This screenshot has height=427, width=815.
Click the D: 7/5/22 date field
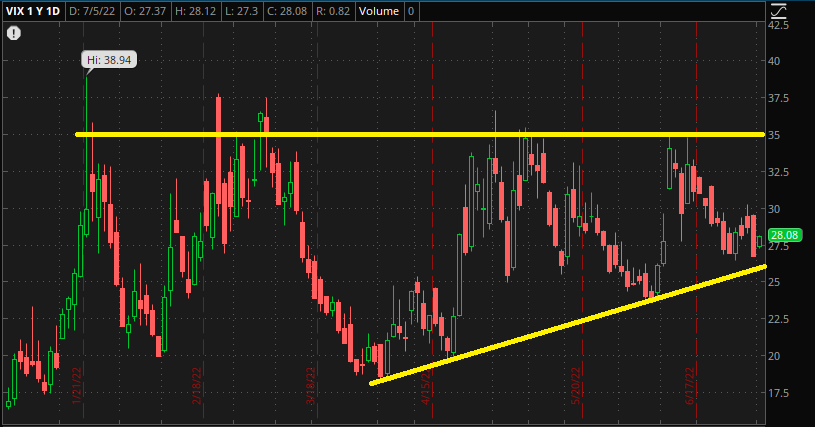click(92, 11)
